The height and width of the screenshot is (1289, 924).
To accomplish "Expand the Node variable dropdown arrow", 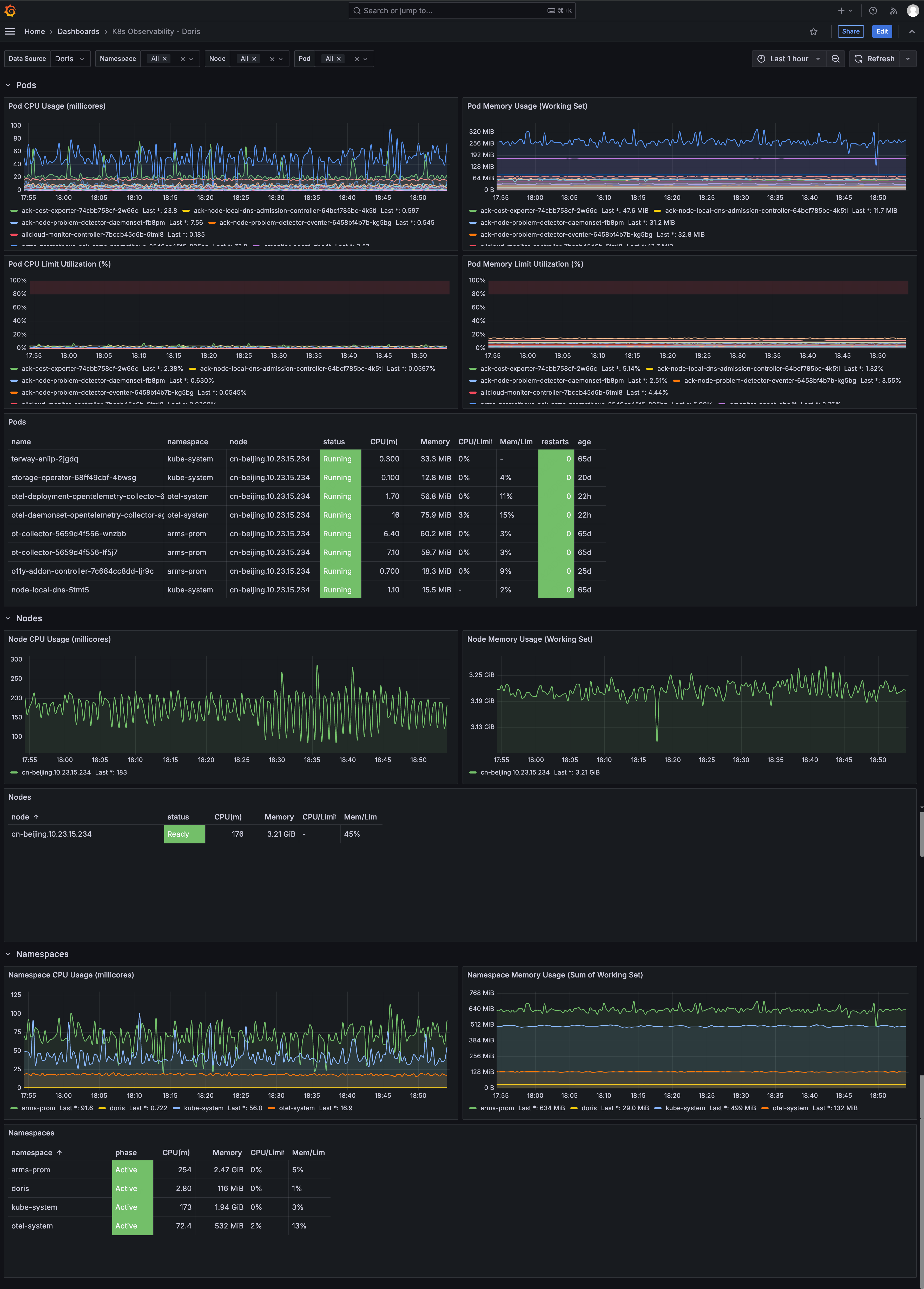I will click(x=281, y=59).
